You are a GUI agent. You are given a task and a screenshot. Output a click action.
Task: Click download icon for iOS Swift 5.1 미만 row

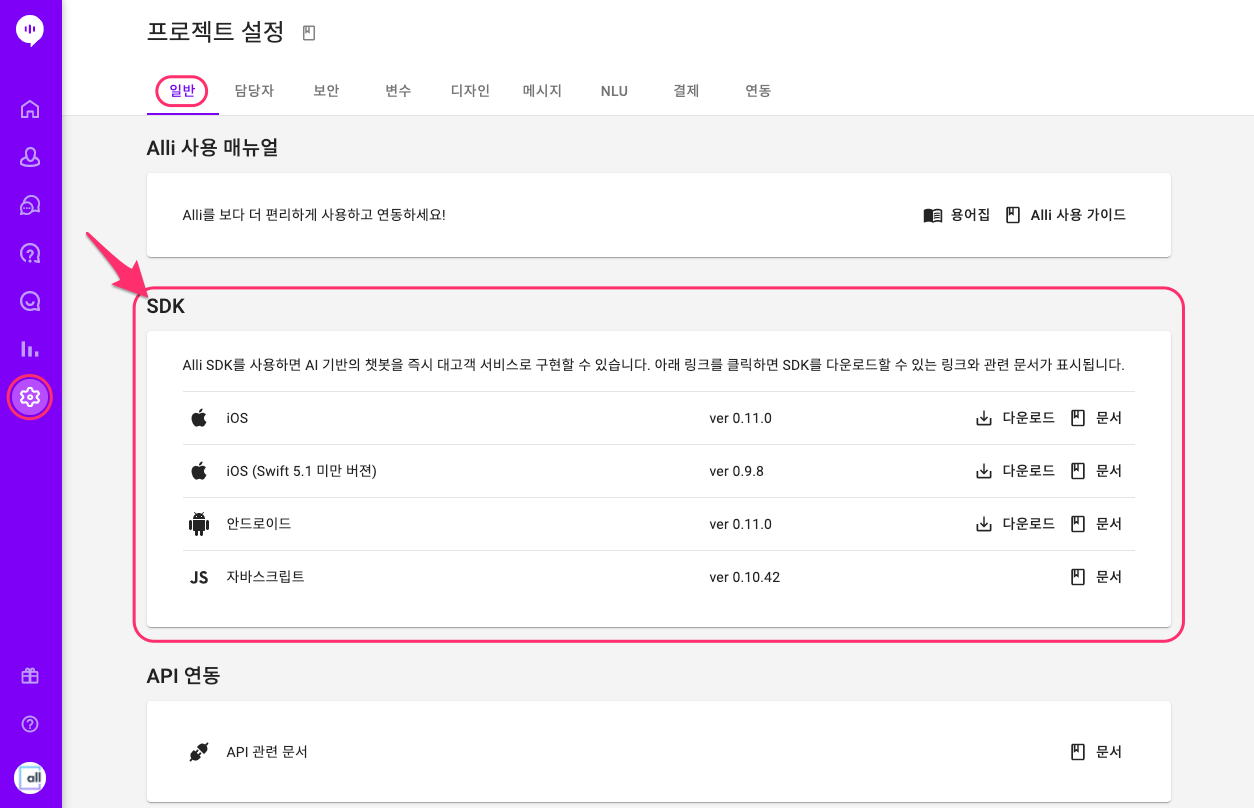coord(984,471)
